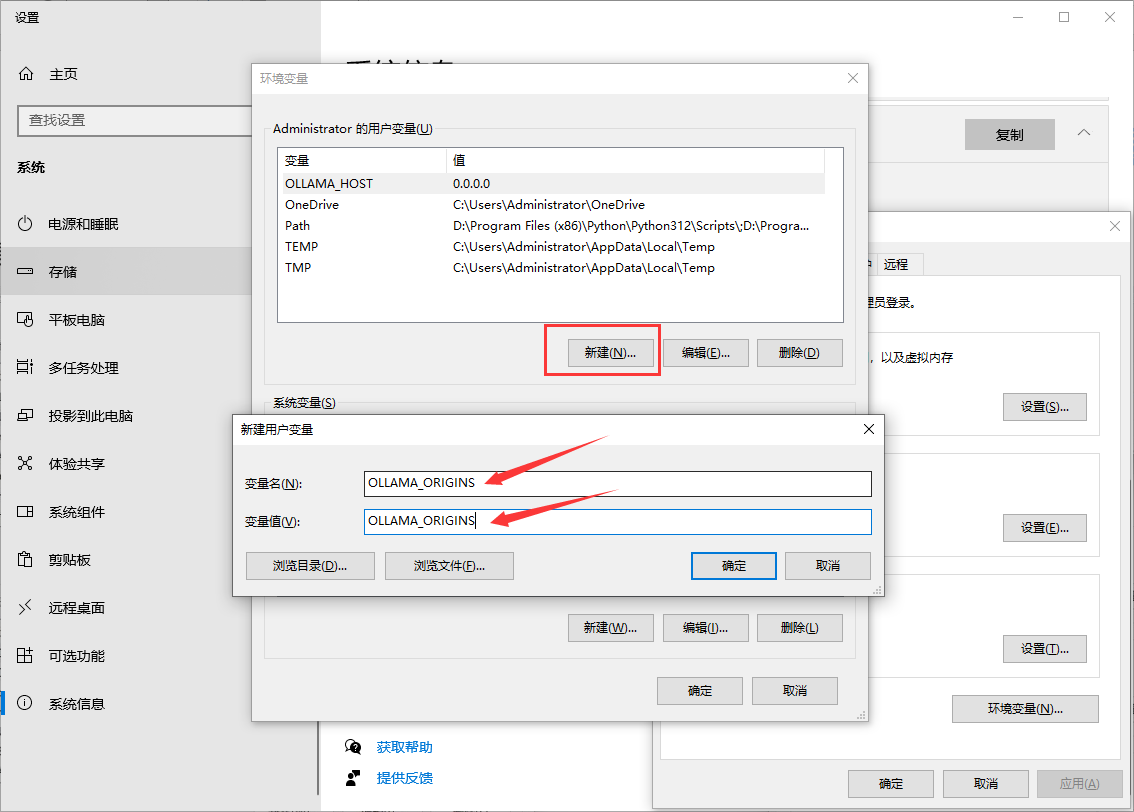Click the 远程桌面 remote desktop icon
The width and height of the screenshot is (1134, 812).
pyautogui.click(x=26, y=608)
